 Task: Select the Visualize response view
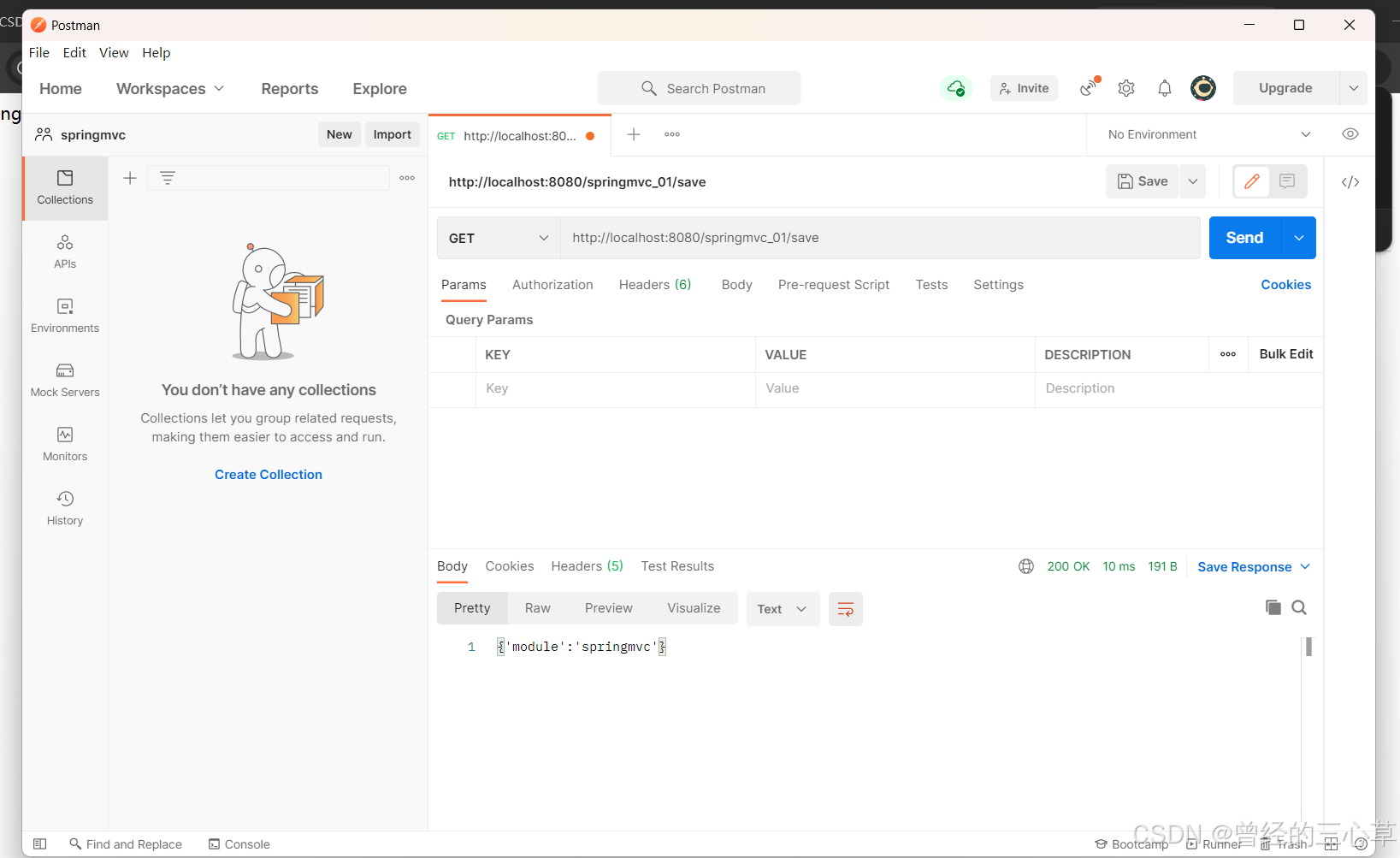pyautogui.click(x=694, y=608)
